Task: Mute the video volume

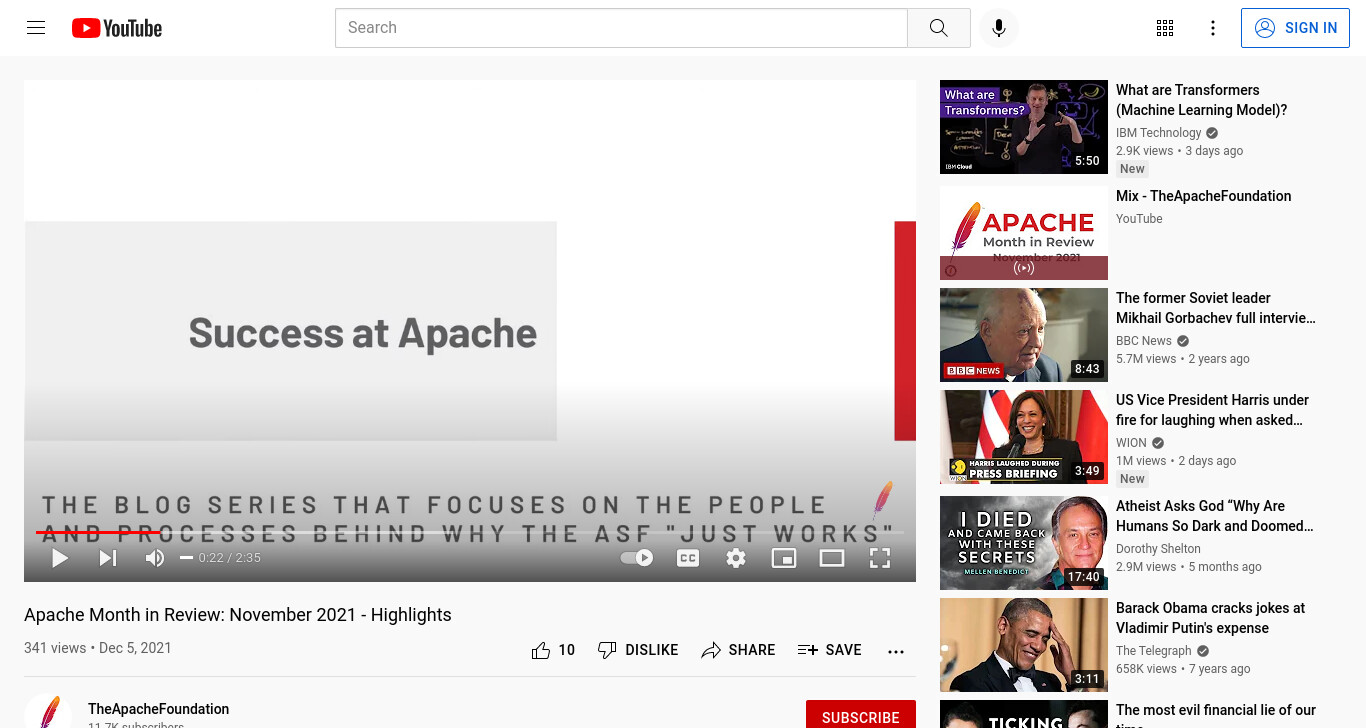Action: pos(154,558)
